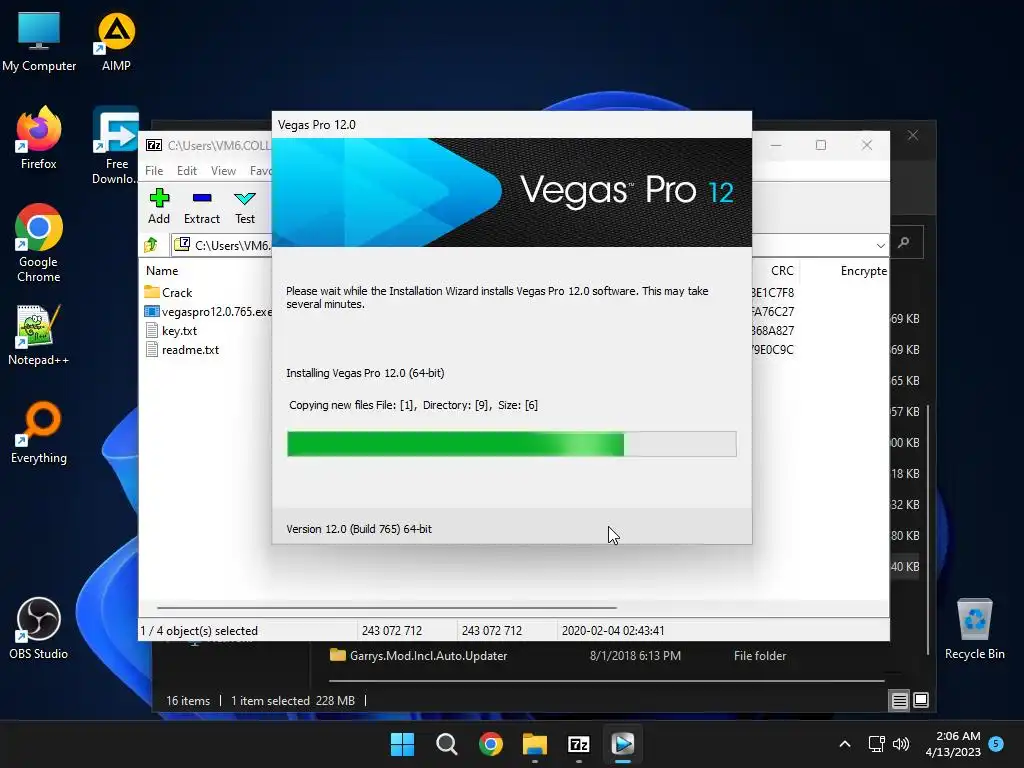Select readme.txt in the archive list

click(x=182, y=349)
